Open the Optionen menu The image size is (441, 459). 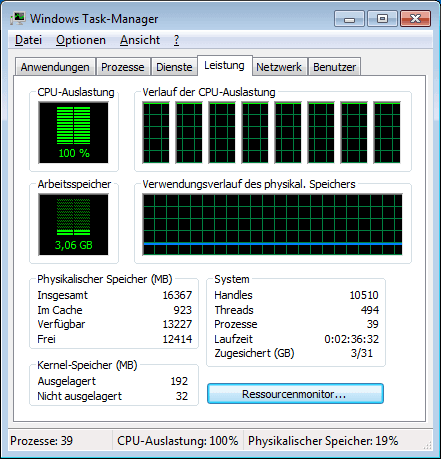(x=81, y=40)
